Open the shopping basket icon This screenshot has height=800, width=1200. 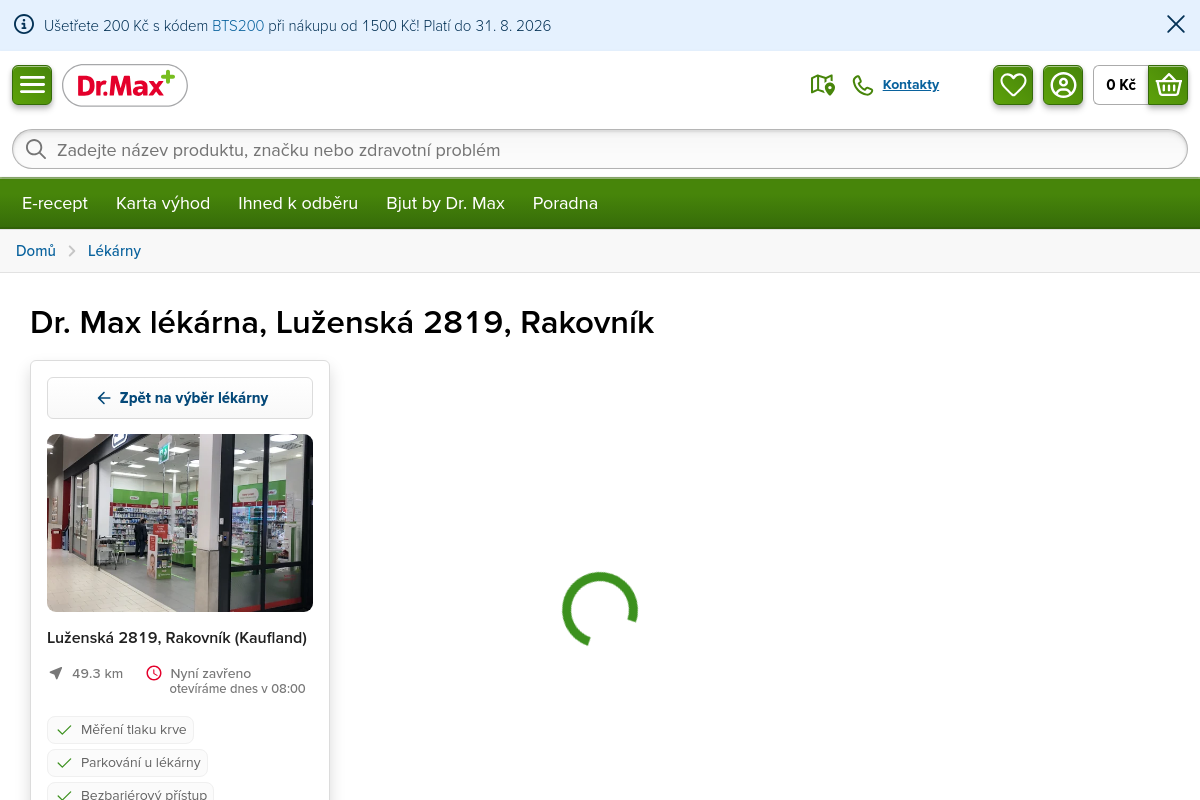(1168, 85)
